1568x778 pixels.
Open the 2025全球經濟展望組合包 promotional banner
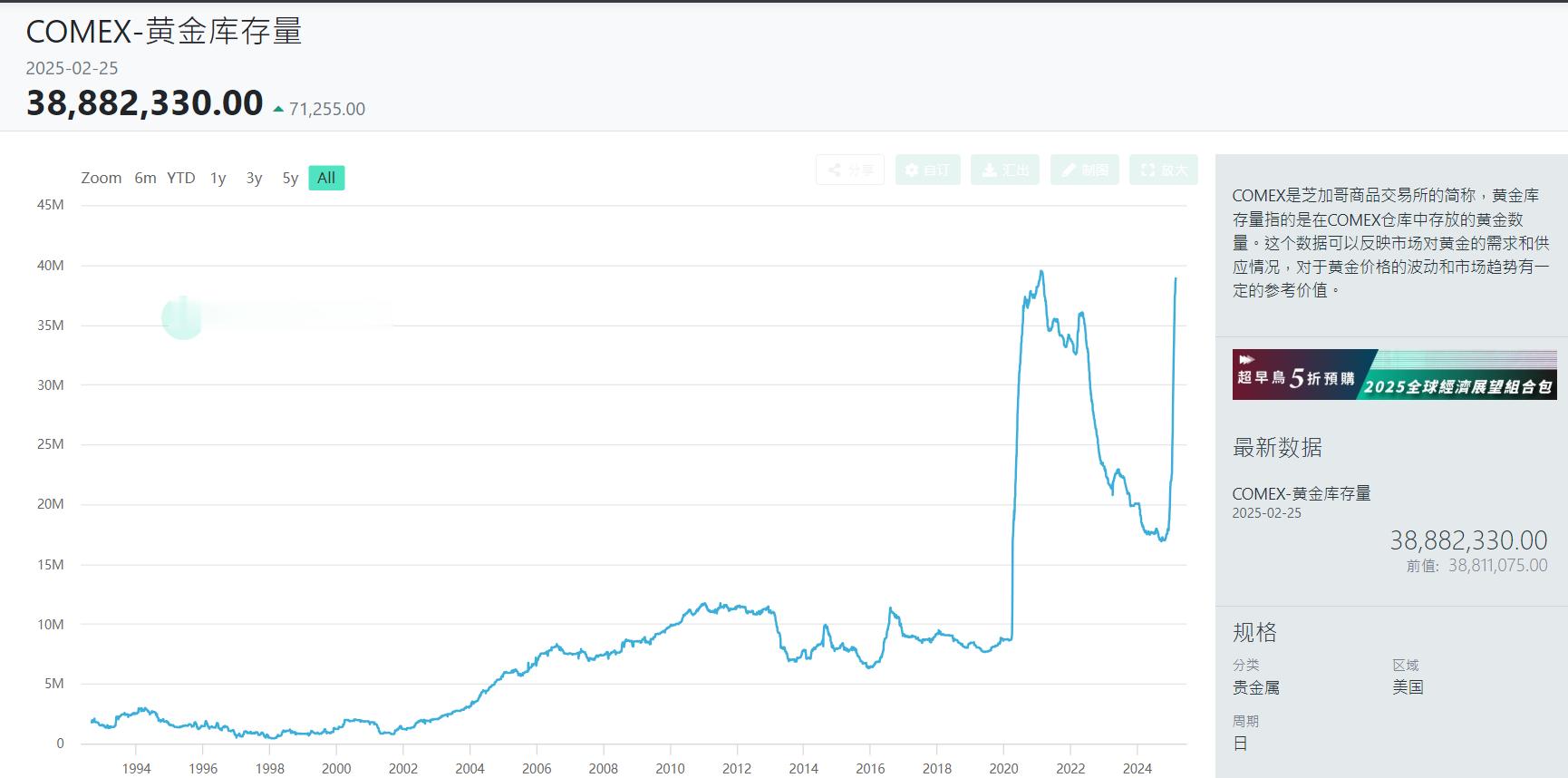click(1394, 374)
